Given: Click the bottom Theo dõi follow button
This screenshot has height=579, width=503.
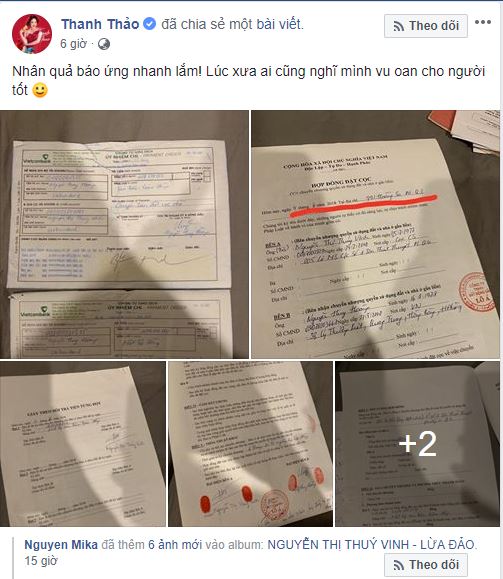Looking at the screenshot, I should click(x=426, y=565).
